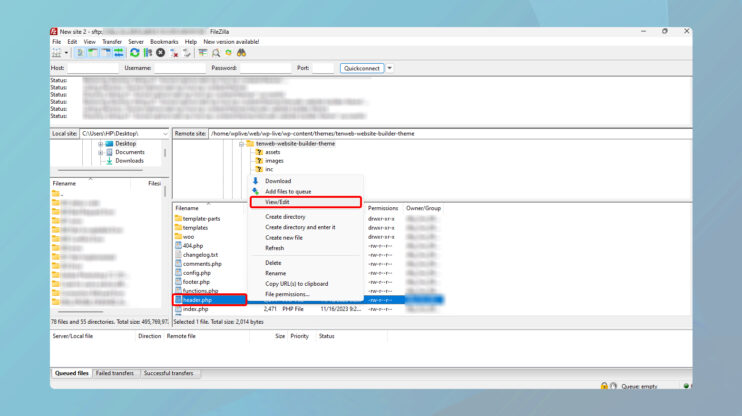Open the Bookmarks menu
742x416 pixels.
pyautogui.click(x=164, y=41)
